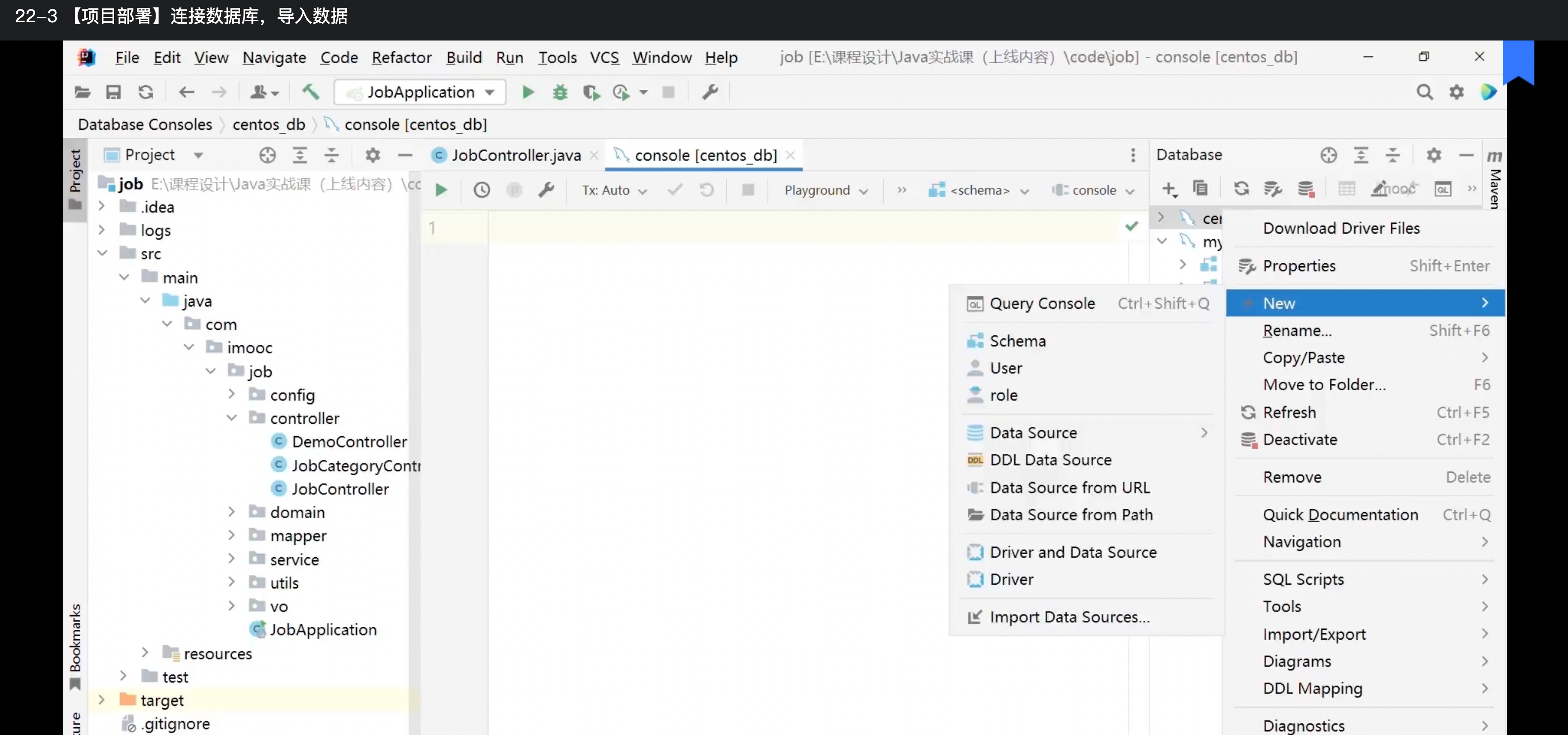Switch to JobController.java tab

point(516,155)
